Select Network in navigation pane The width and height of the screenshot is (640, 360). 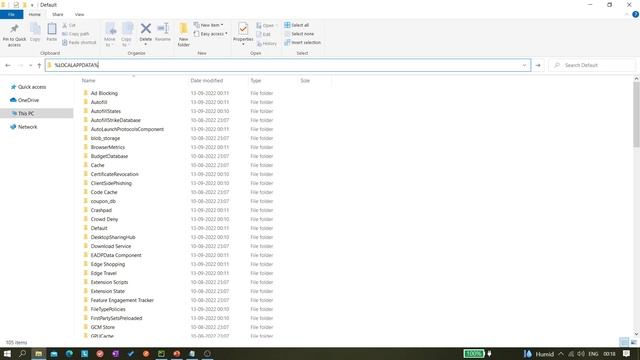click(x=27, y=127)
